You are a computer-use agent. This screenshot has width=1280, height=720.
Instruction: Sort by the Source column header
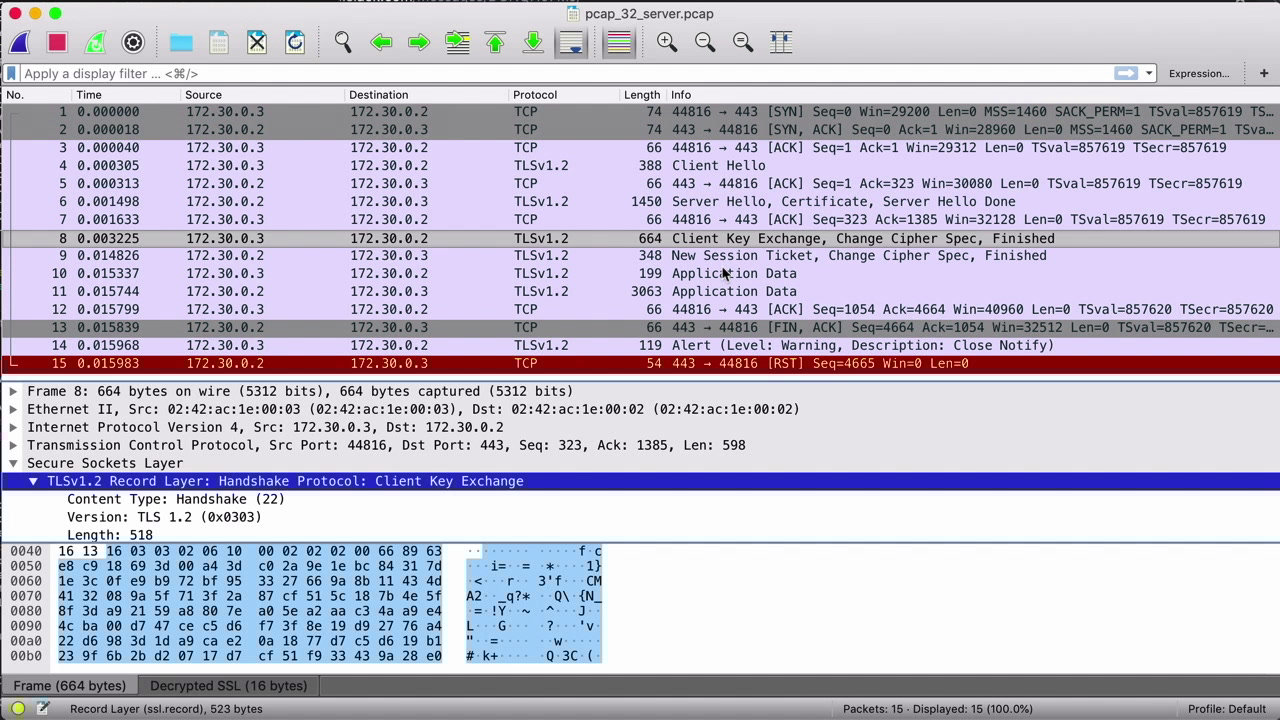point(262,95)
